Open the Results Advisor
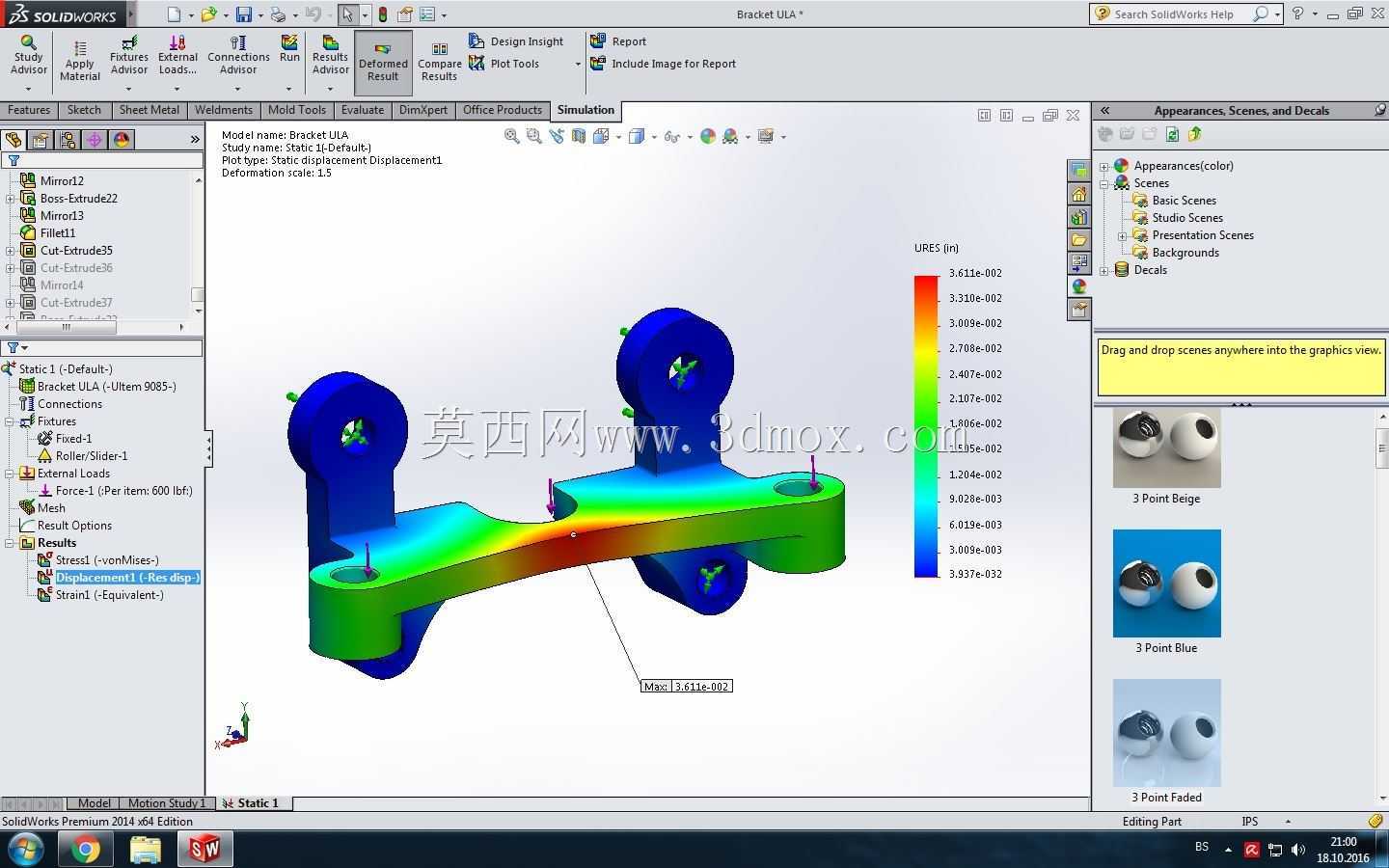This screenshot has width=1389, height=868. 330,56
